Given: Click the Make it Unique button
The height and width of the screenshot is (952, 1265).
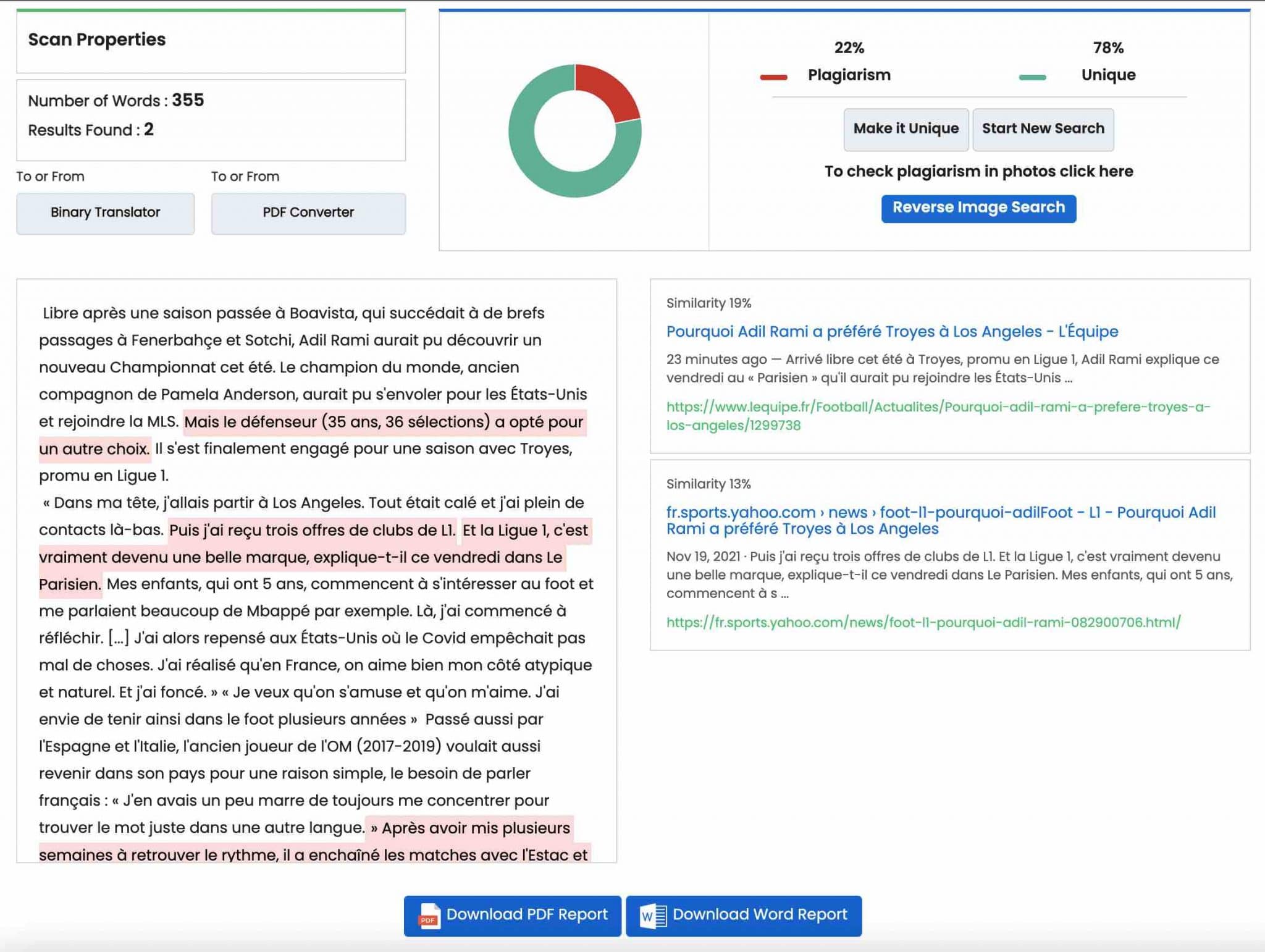Looking at the screenshot, I should tap(906, 129).
